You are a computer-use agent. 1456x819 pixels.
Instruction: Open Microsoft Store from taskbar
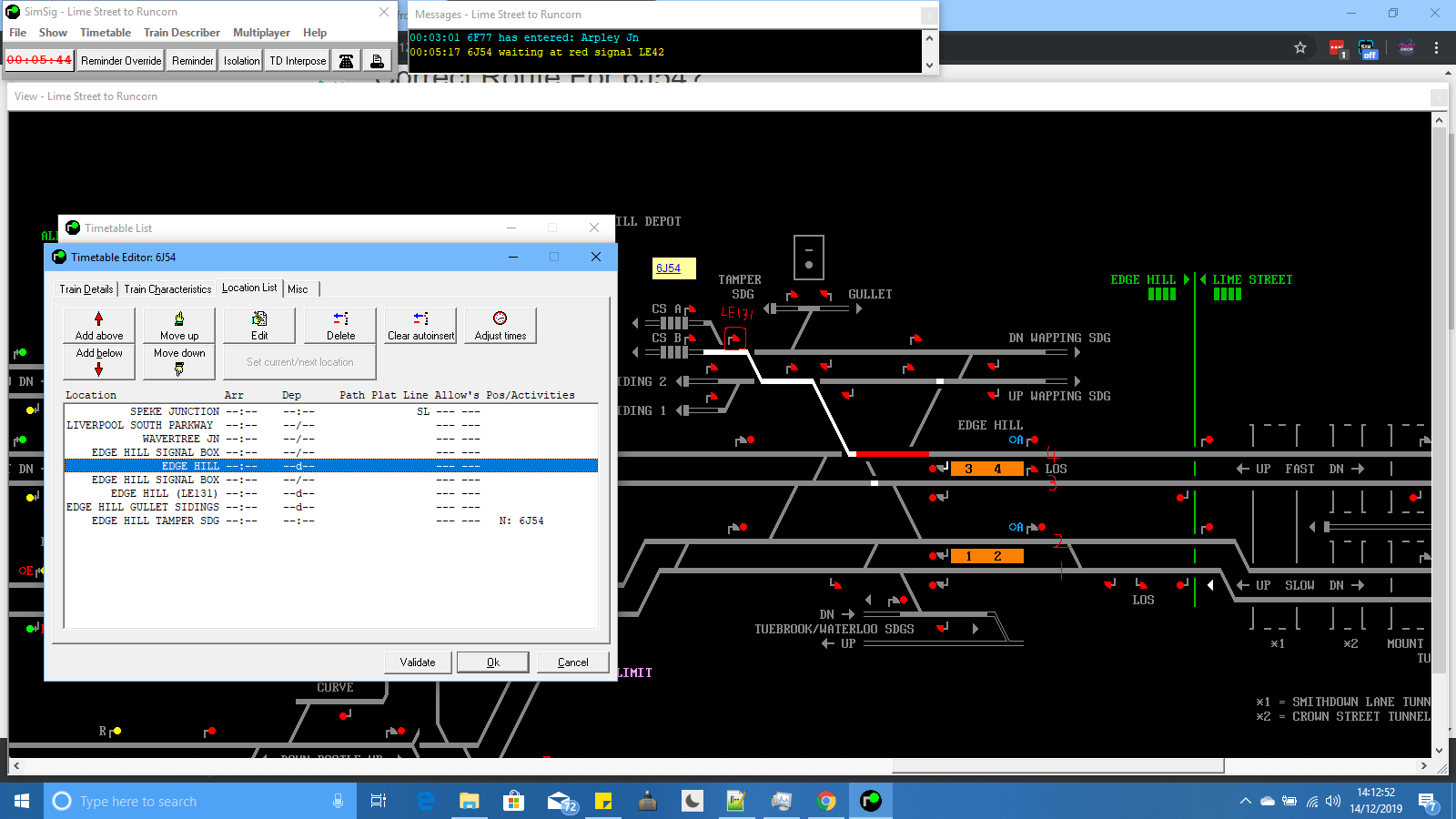514,801
